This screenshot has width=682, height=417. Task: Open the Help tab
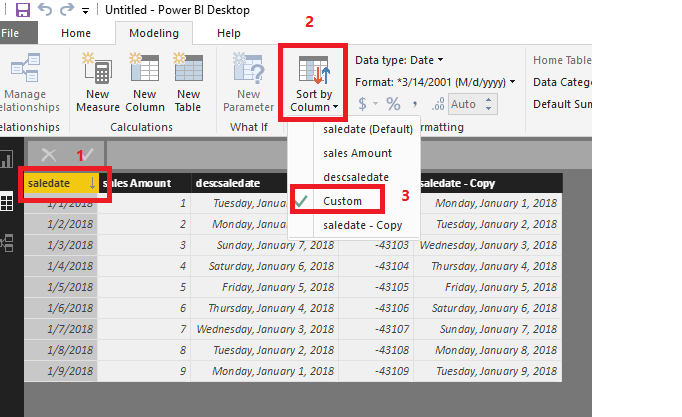tap(229, 33)
